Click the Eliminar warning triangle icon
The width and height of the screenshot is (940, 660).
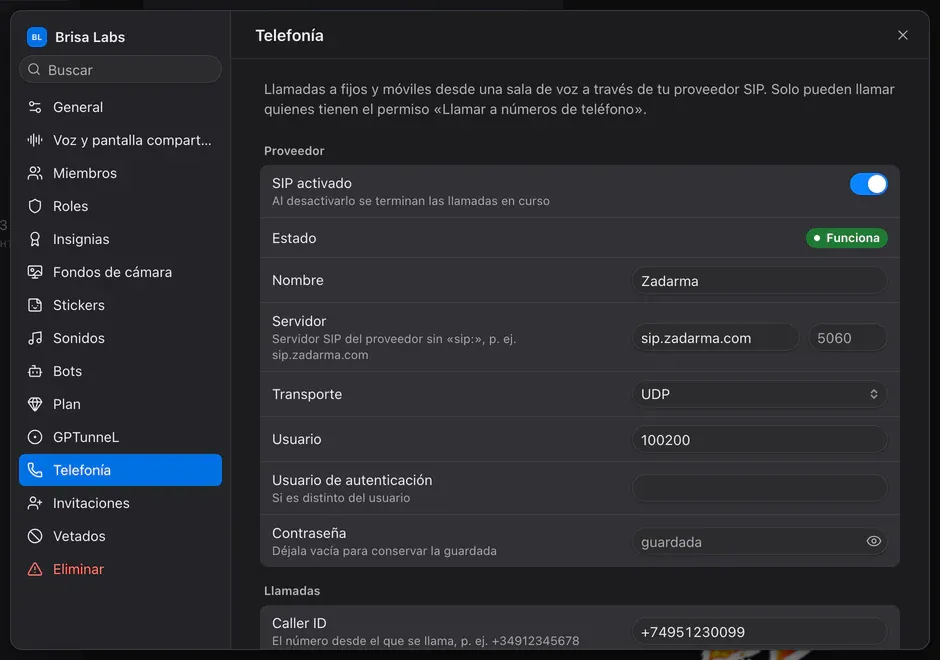click(35, 569)
